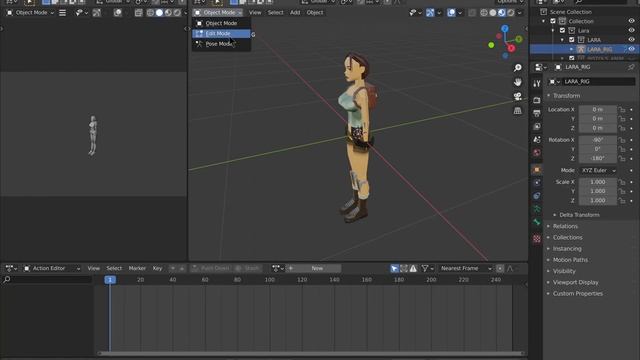
Task: Open the viewport Select menu
Action: 276,13
